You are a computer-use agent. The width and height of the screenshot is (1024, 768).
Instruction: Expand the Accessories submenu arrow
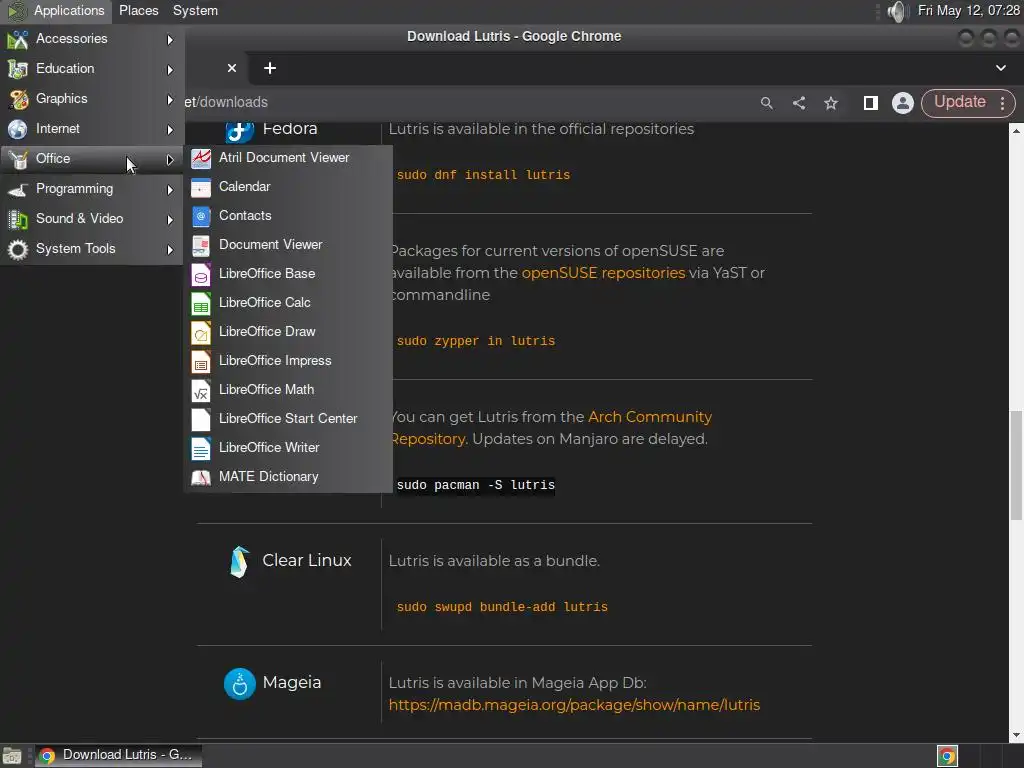[170, 39]
